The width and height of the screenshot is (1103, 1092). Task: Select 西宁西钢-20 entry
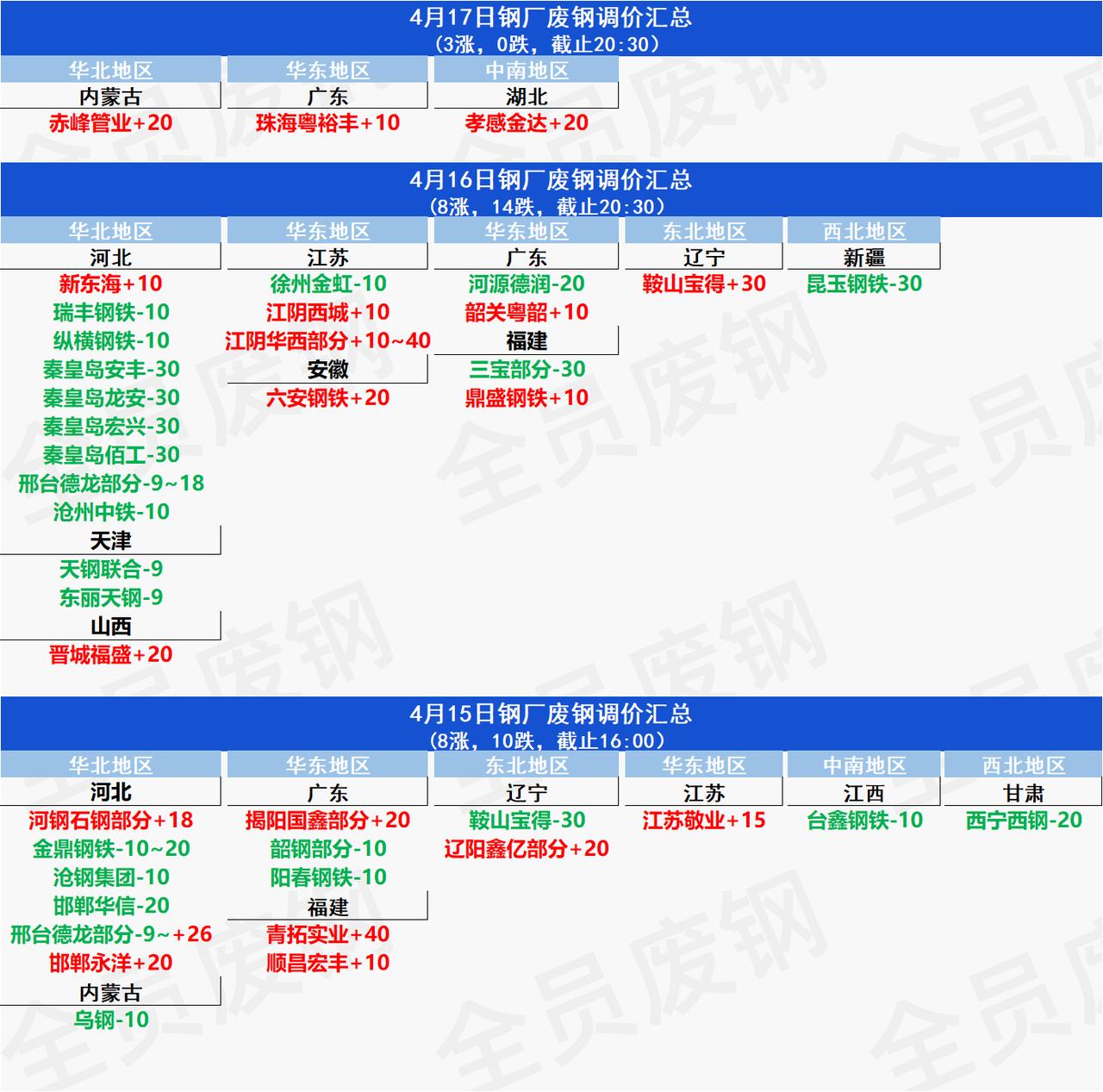1023,820
